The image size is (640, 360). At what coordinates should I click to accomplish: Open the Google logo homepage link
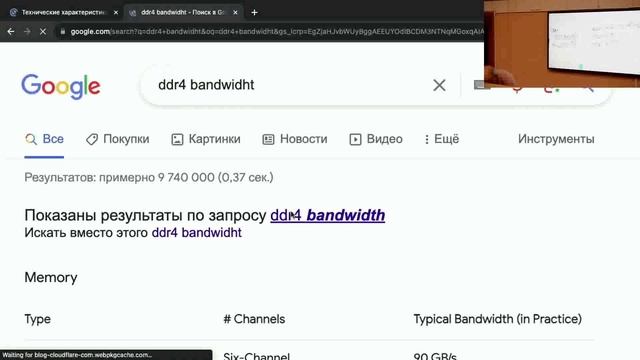(61, 86)
